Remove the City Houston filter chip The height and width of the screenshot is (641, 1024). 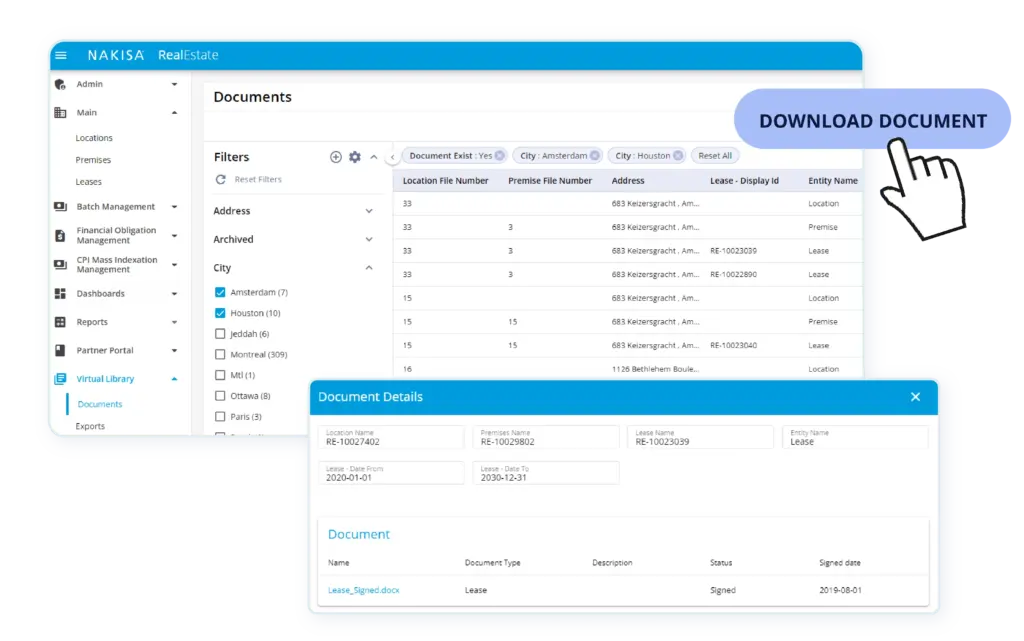click(678, 156)
